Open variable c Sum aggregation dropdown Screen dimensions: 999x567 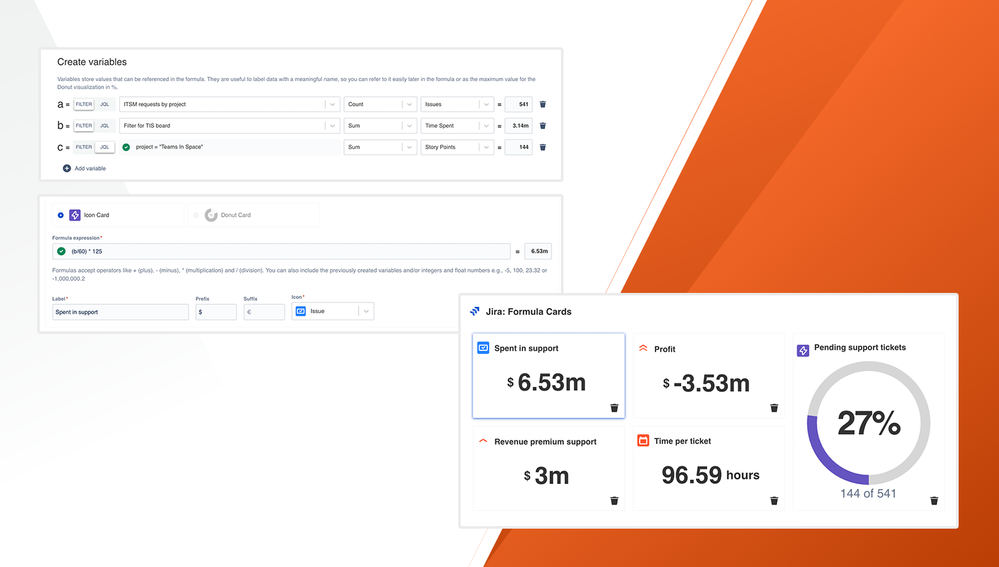click(380, 147)
